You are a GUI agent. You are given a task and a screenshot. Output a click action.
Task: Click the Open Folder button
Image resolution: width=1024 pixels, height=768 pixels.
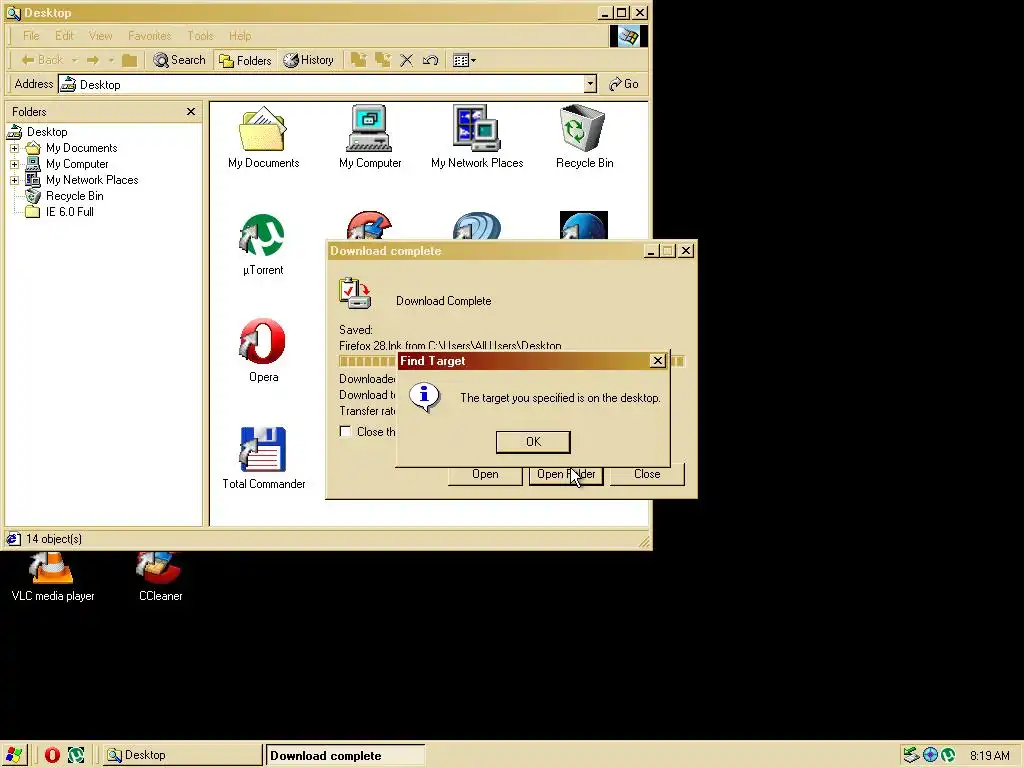(x=566, y=475)
